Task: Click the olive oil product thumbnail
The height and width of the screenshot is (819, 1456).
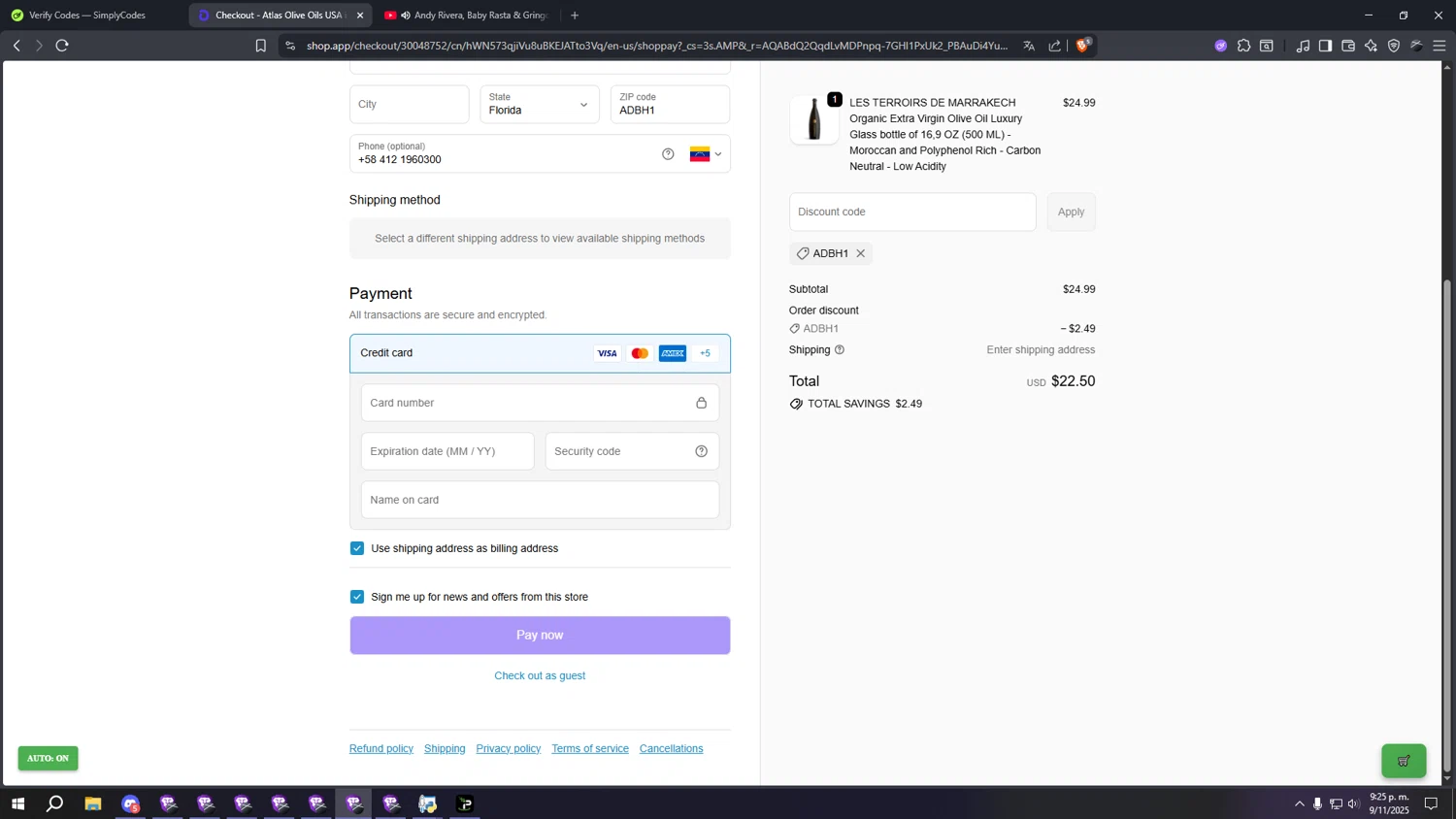Action: click(814, 120)
